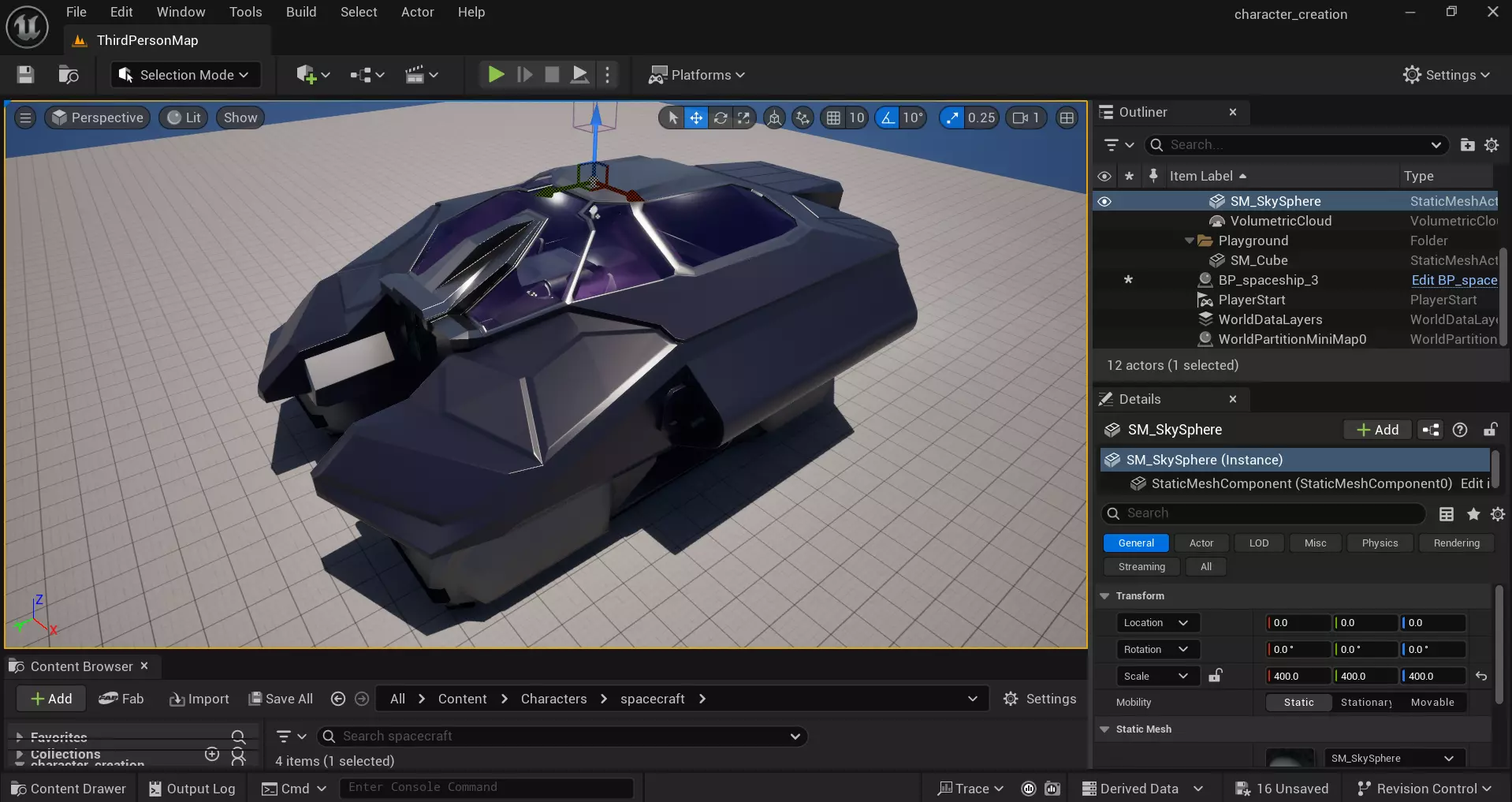
Task: Click the Enter Console Command field
Action: click(x=486, y=788)
